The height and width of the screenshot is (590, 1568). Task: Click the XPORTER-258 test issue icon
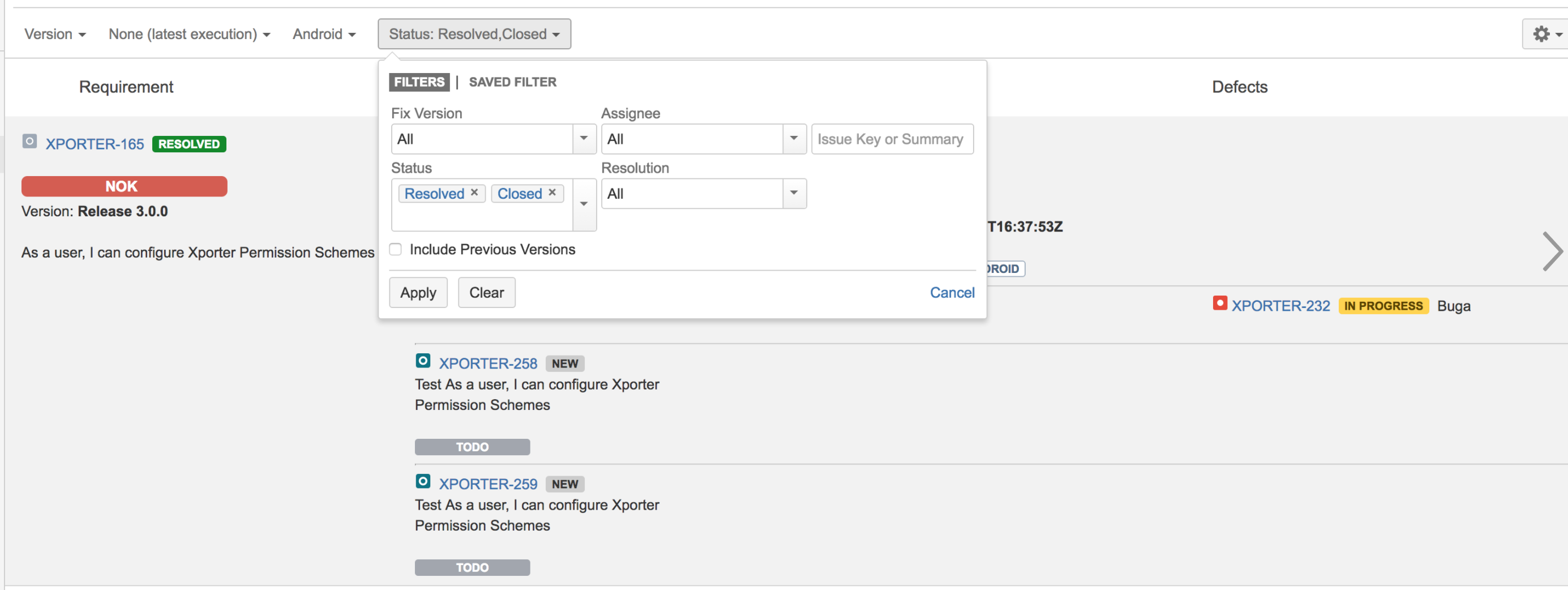pyautogui.click(x=423, y=361)
